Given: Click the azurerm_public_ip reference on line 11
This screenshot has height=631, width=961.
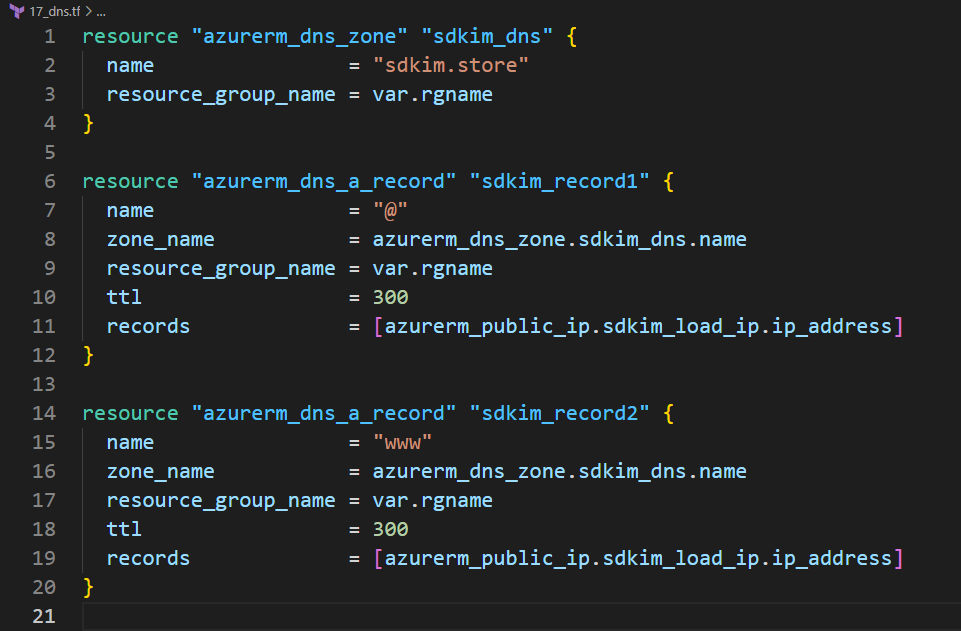Looking at the screenshot, I should pyautogui.click(x=638, y=327).
